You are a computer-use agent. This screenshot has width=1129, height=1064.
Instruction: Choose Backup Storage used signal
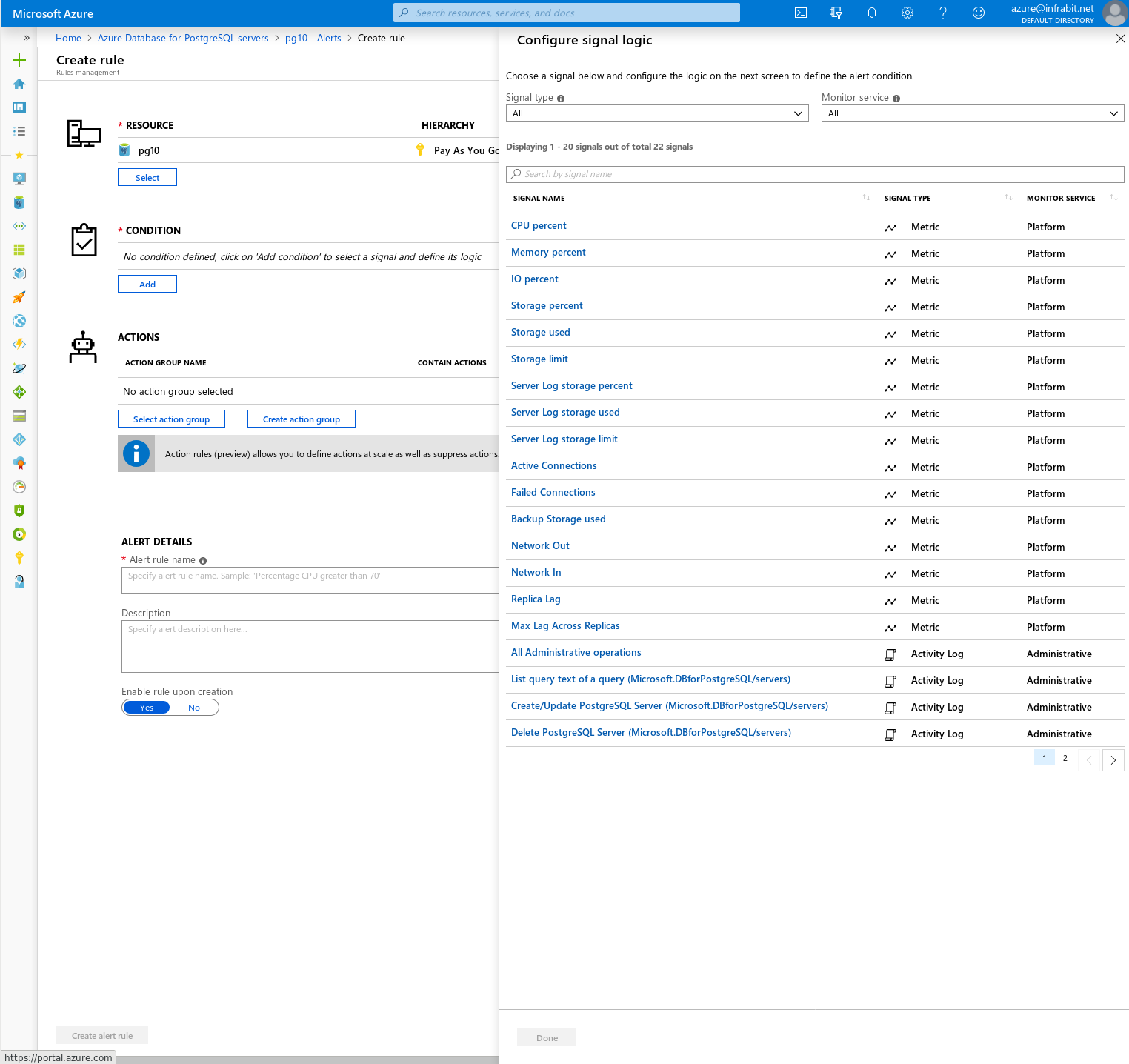point(559,519)
